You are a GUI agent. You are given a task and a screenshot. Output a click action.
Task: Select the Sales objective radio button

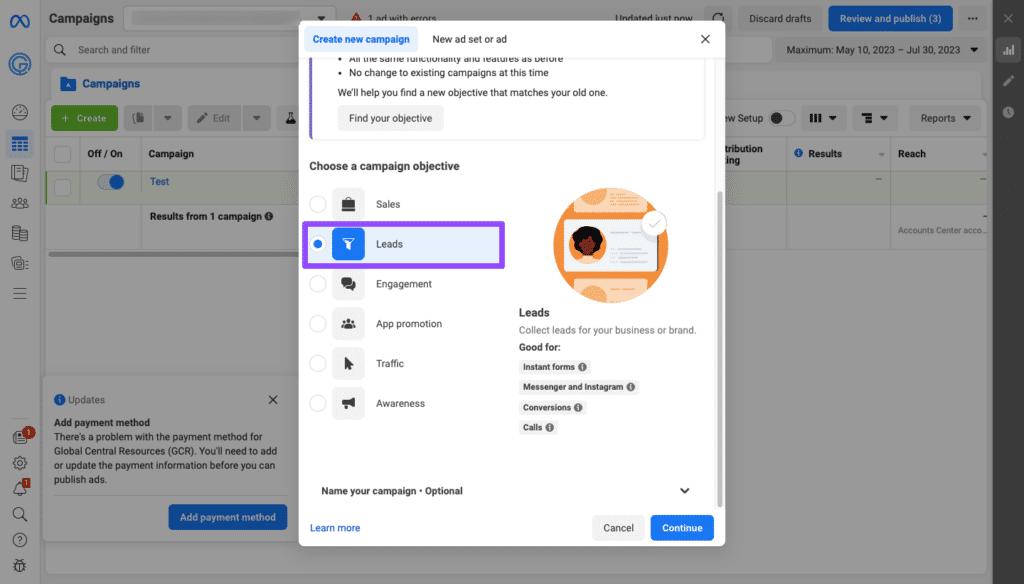coord(318,204)
